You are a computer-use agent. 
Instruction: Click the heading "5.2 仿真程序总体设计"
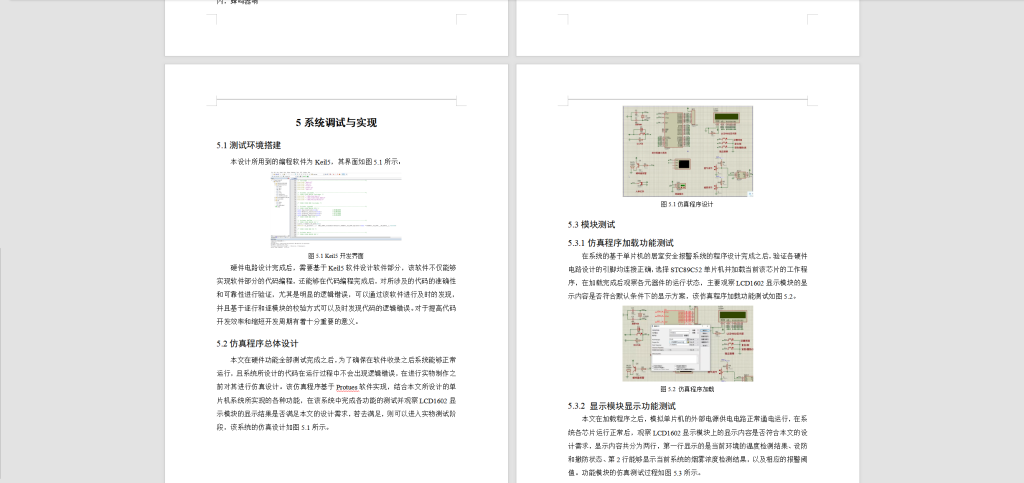coord(257,343)
